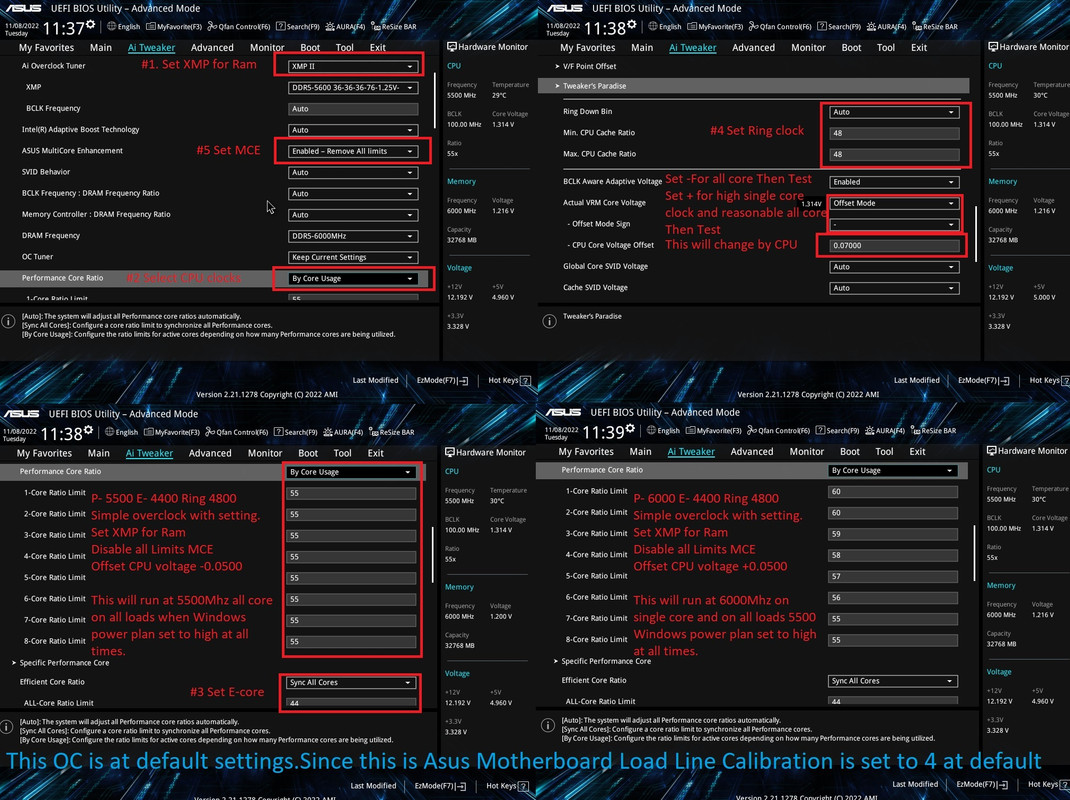Click the 6-Core Ratio Limit field showing 56

[x=893, y=597]
